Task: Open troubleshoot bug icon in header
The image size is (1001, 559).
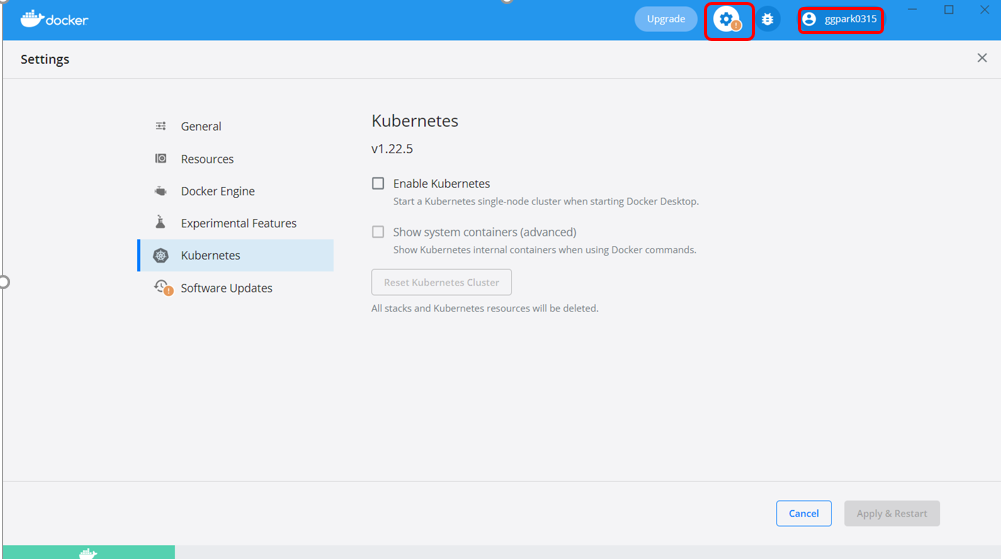Action: 767,19
